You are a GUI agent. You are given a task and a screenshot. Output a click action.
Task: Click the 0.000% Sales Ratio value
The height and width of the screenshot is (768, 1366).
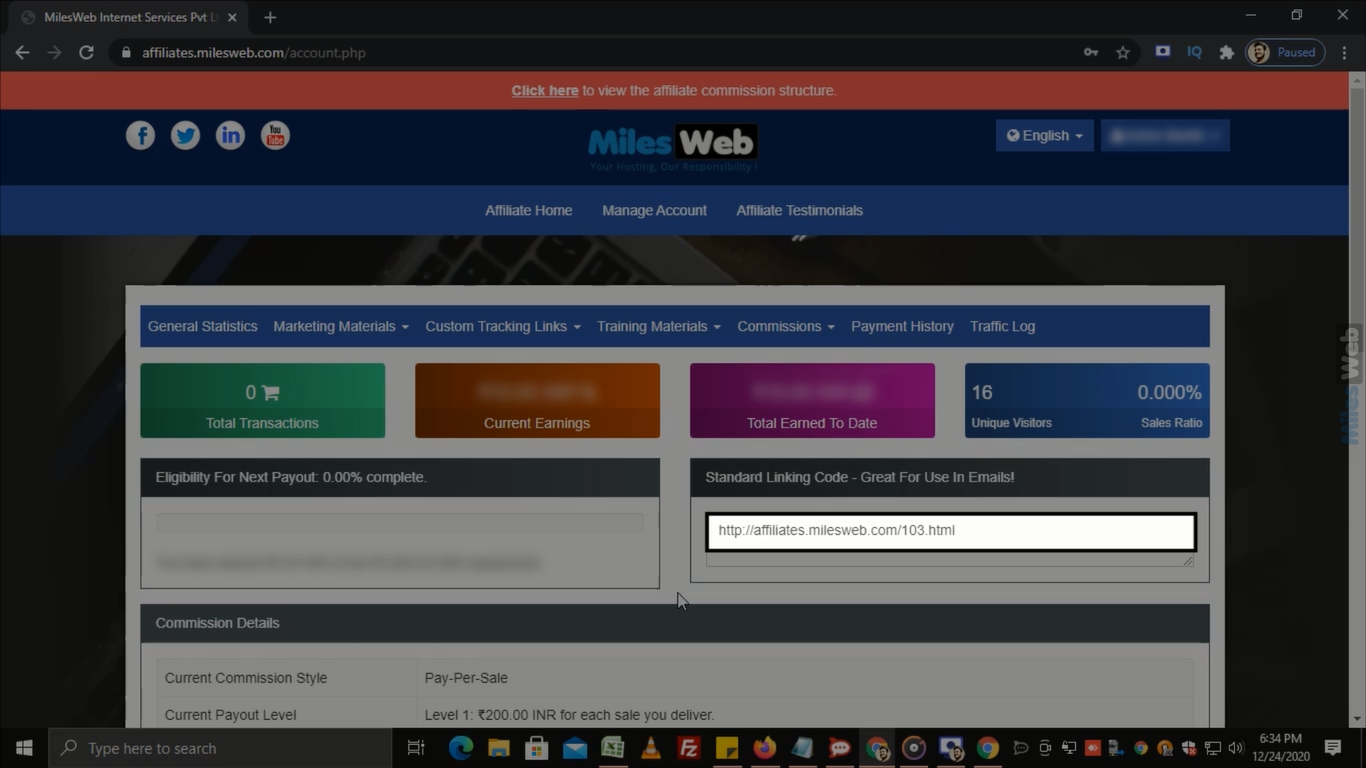1169,393
